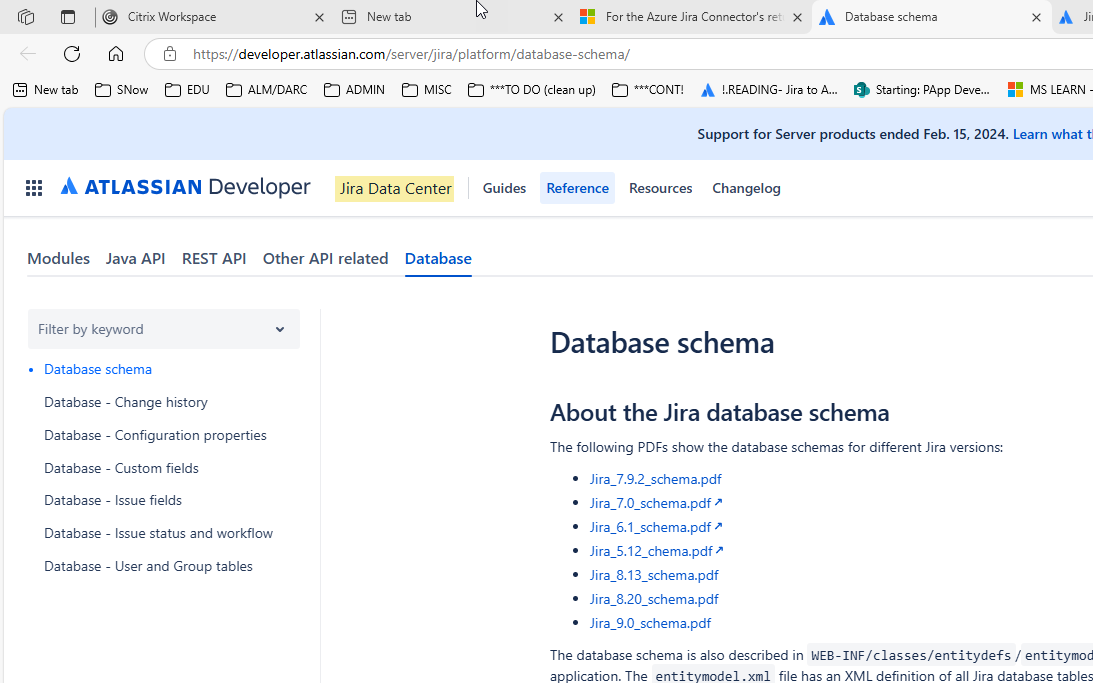Switch to the Guides navigation item
The height and width of the screenshot is (683, 1093).
click(x=504, y=187)
